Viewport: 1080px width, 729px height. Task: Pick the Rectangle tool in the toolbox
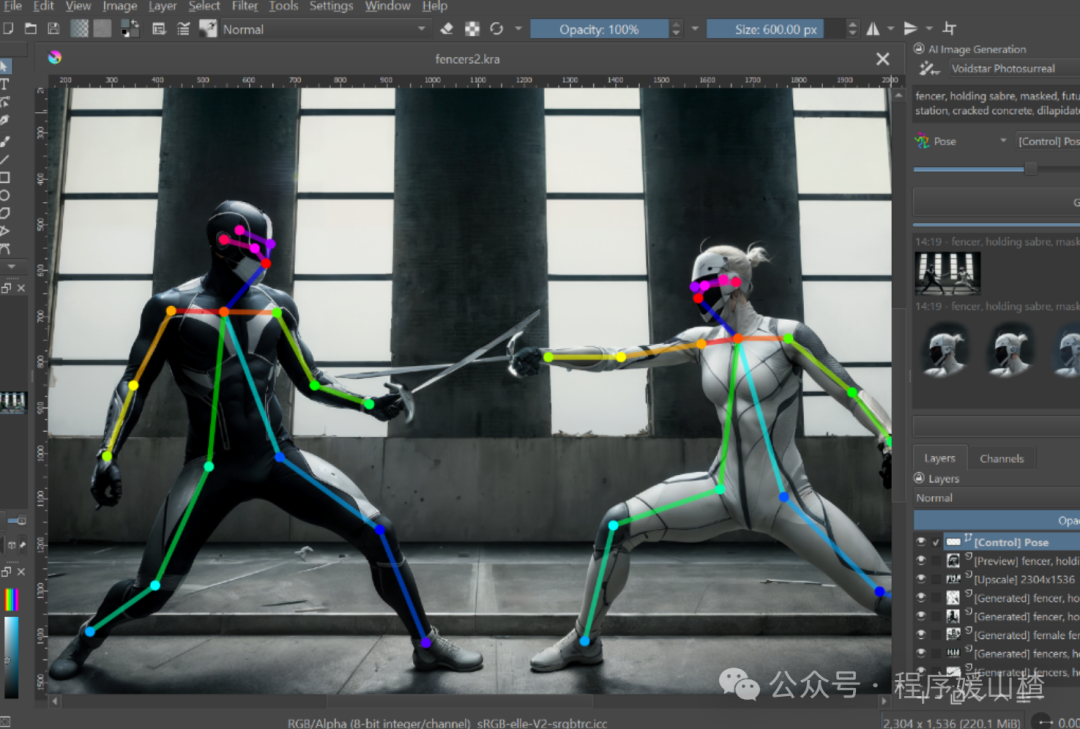[x=5, y=178]
